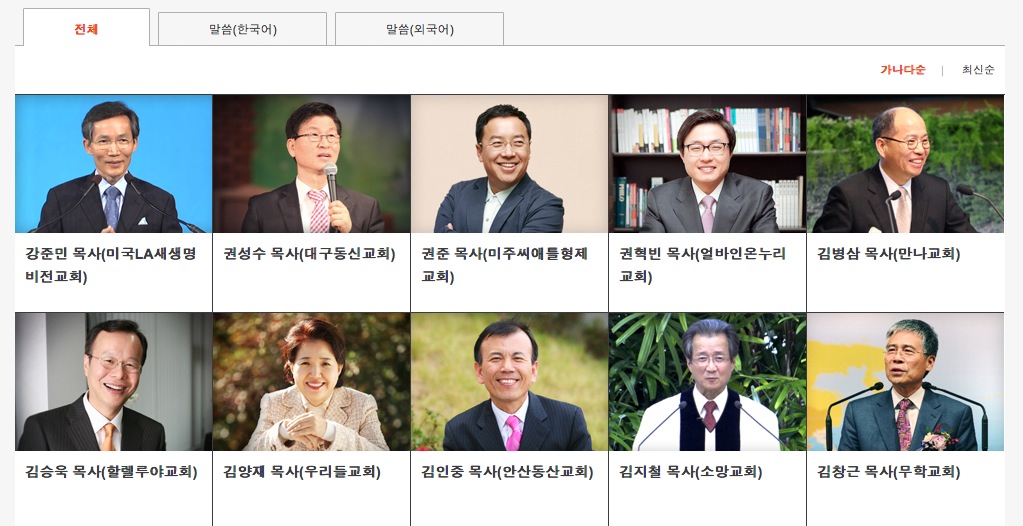Open the 강준민 목사 photo thumbnail
This screenshot has width=1023, height=526.
pos(114,164)
